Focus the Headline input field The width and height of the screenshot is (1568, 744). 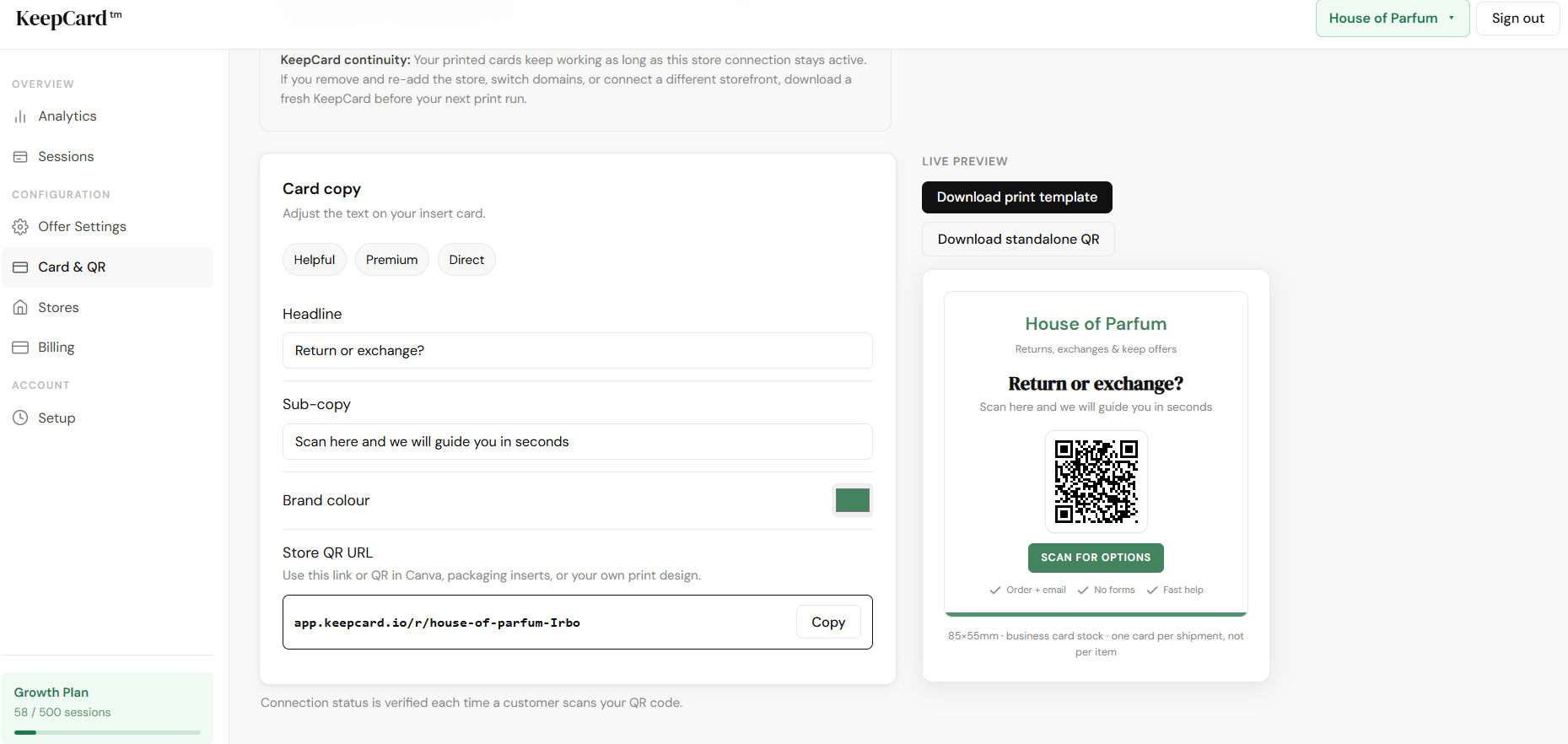click(577, 351)
